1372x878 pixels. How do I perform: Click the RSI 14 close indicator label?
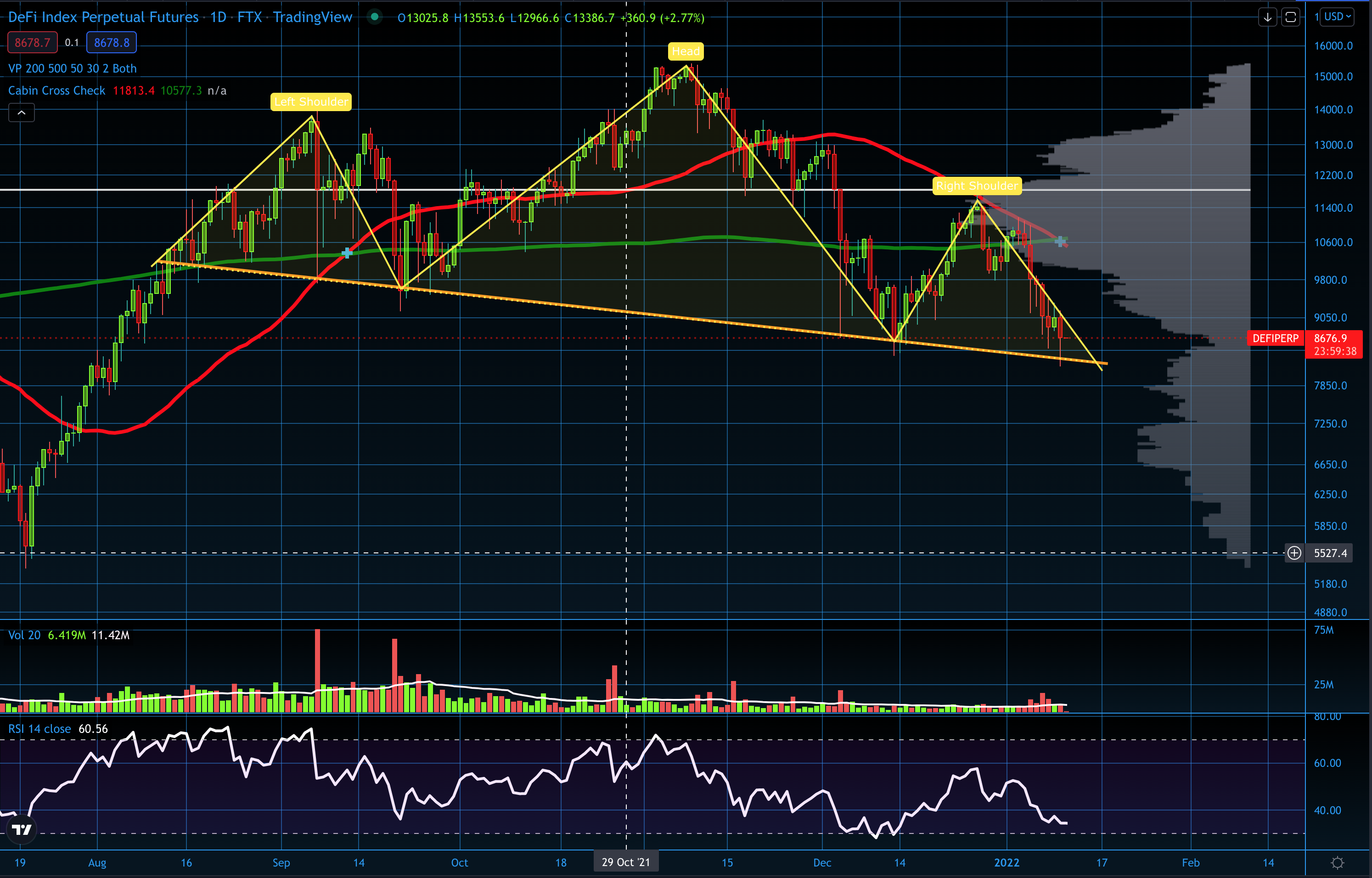tap(39, 729)
